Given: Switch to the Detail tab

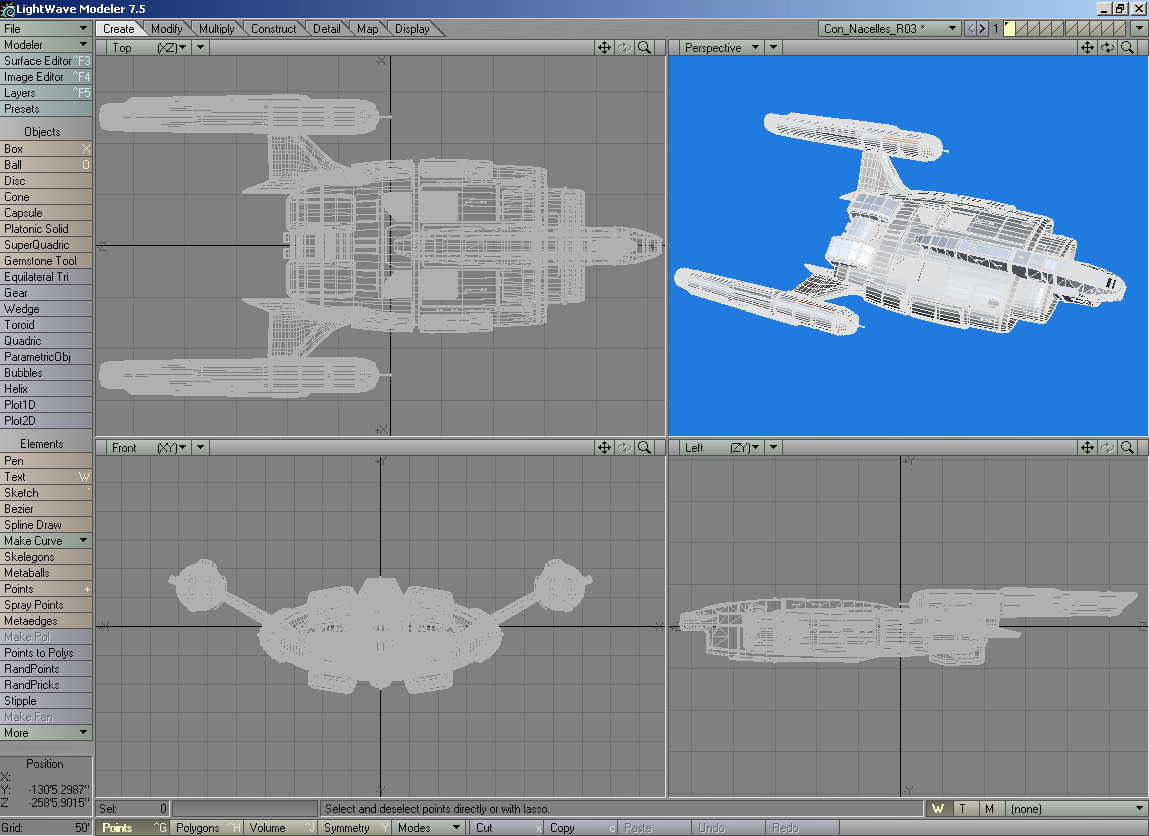Looking at the screenshot, I should point(326,29).
